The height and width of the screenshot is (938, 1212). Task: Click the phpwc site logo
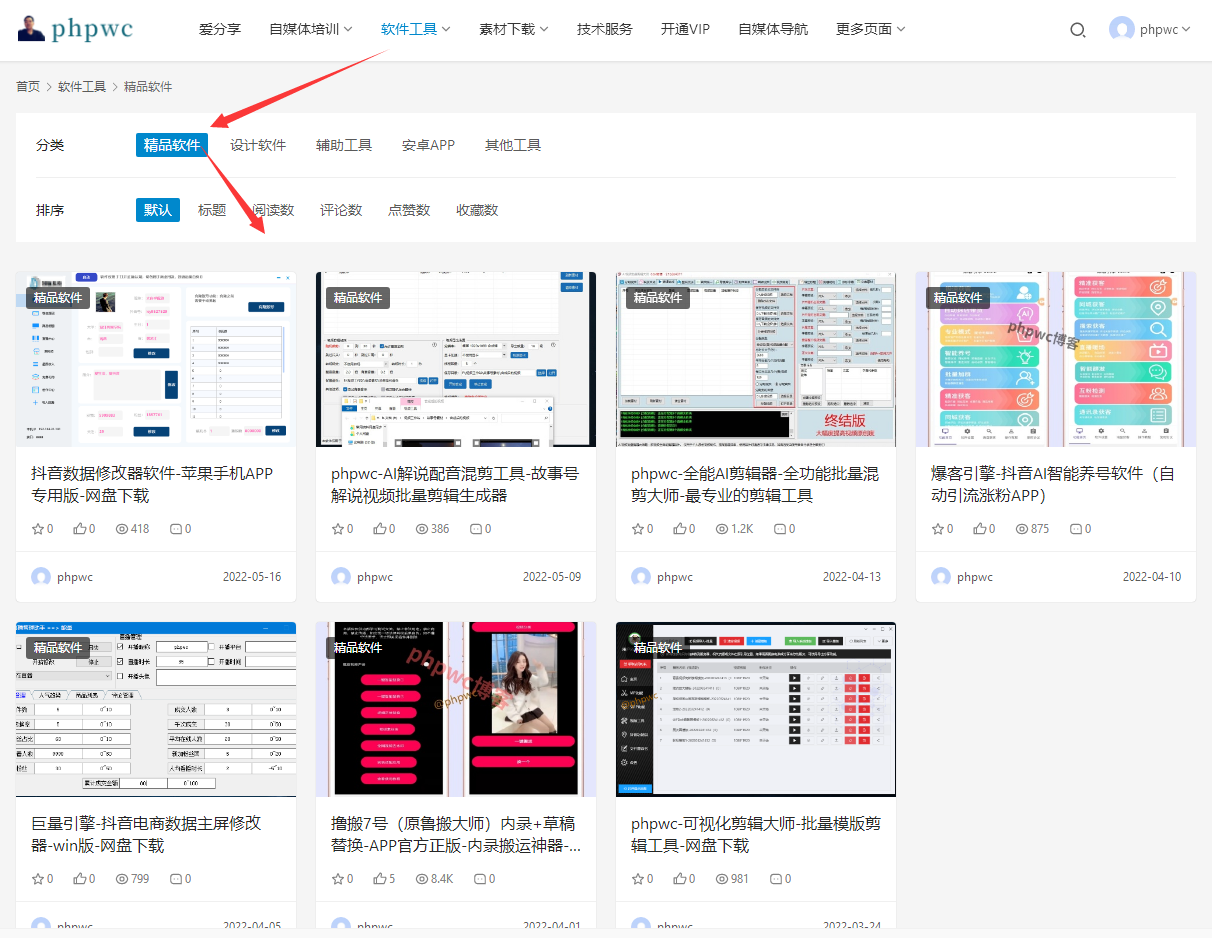pos(76,28)
